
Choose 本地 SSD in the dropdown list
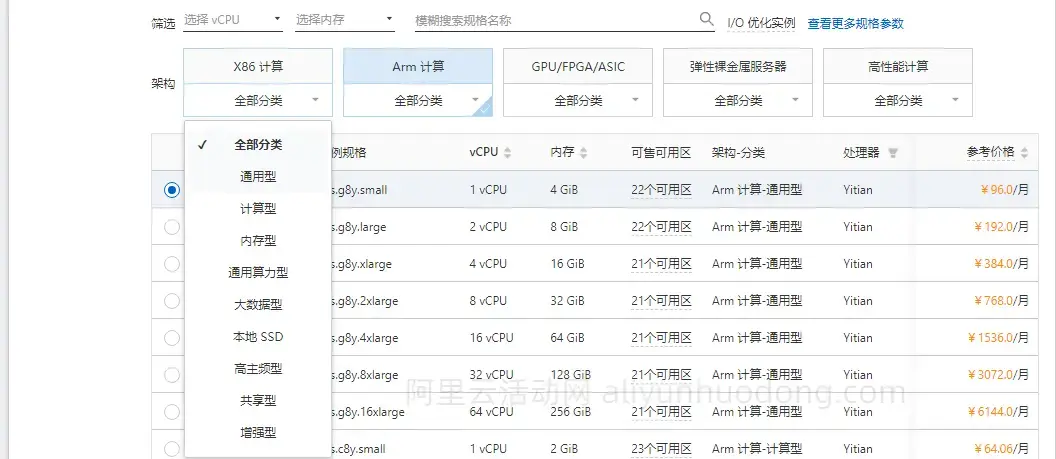[258, 337]
